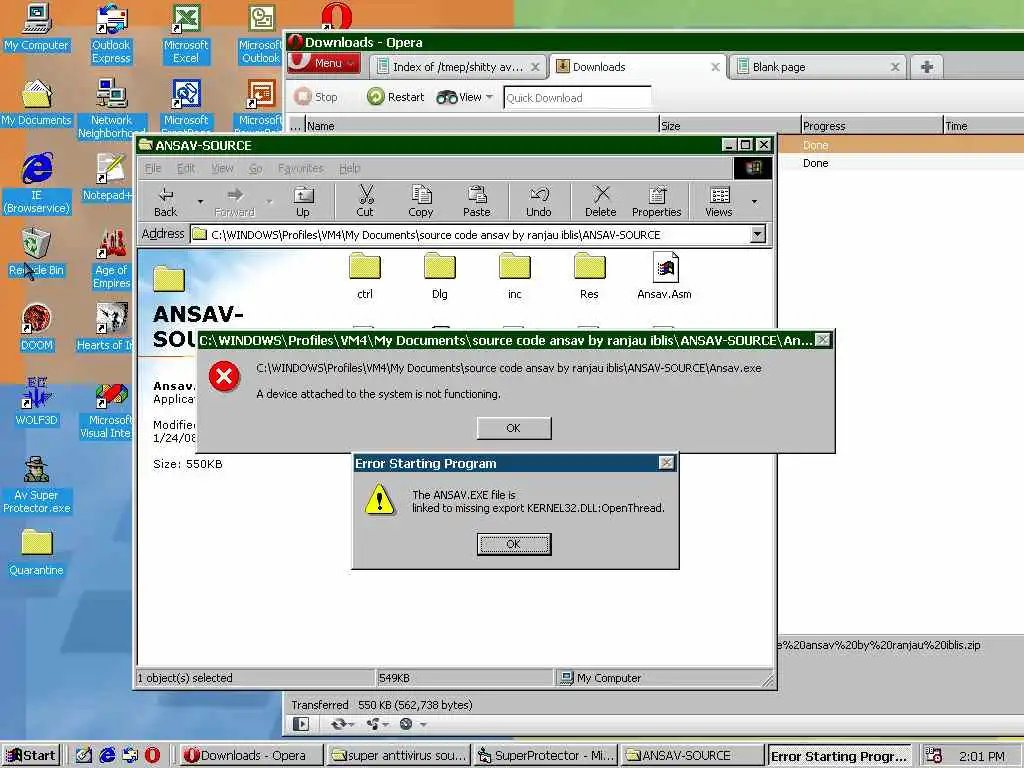Click system tray scheduler icon
1024x768 pixels.
[x=934, y=756]
